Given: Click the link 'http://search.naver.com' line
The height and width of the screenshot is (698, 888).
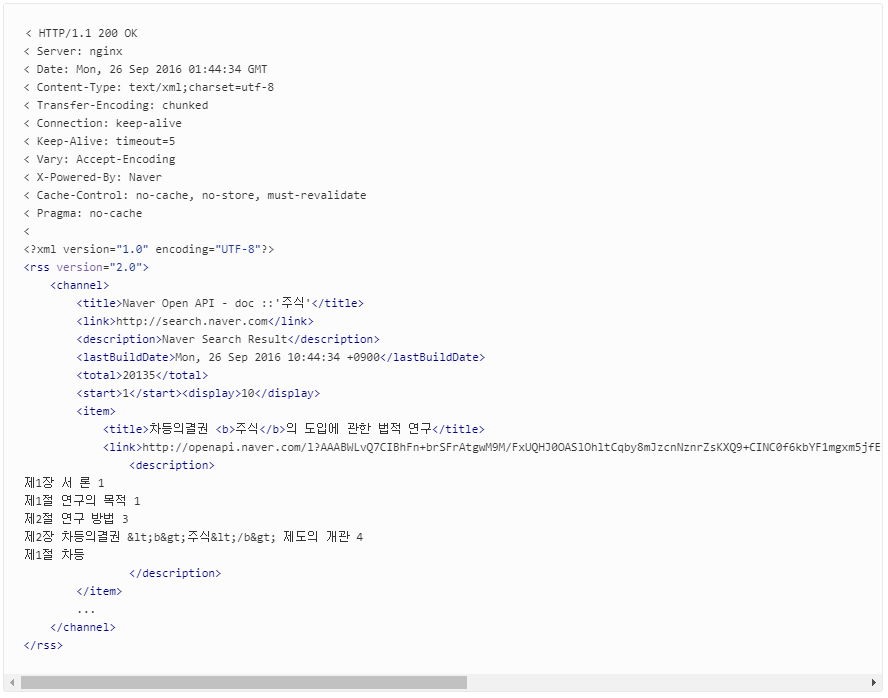Looking at the screenshot, I should pyautogui.click(x=195, y=322).
